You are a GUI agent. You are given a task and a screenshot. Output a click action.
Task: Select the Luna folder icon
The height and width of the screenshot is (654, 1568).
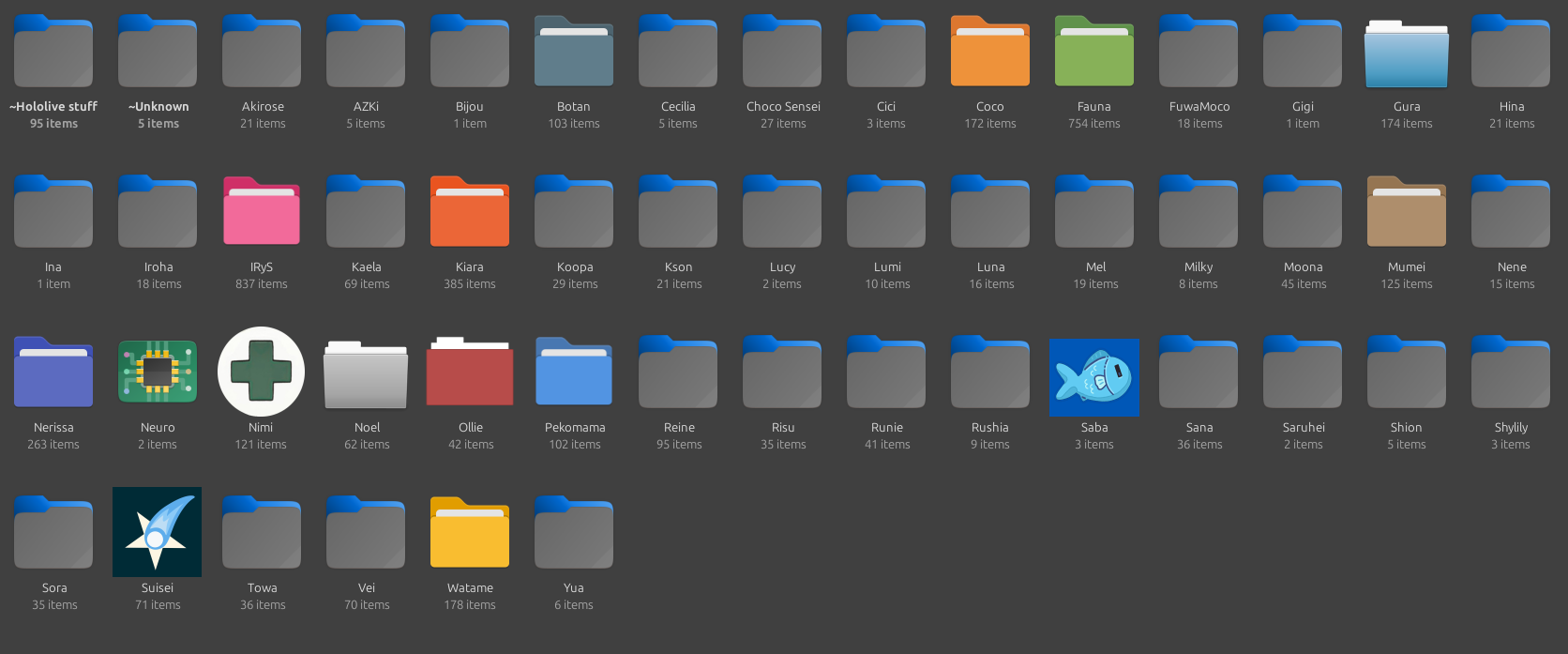point(990,211)
